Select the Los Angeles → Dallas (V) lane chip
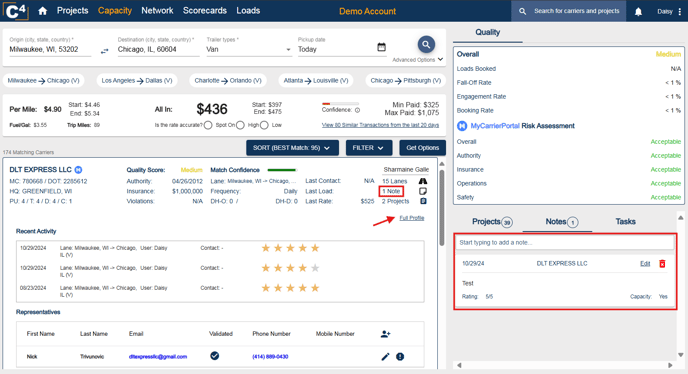The height and width of the screenshot is (374, 688). [137, 81]
